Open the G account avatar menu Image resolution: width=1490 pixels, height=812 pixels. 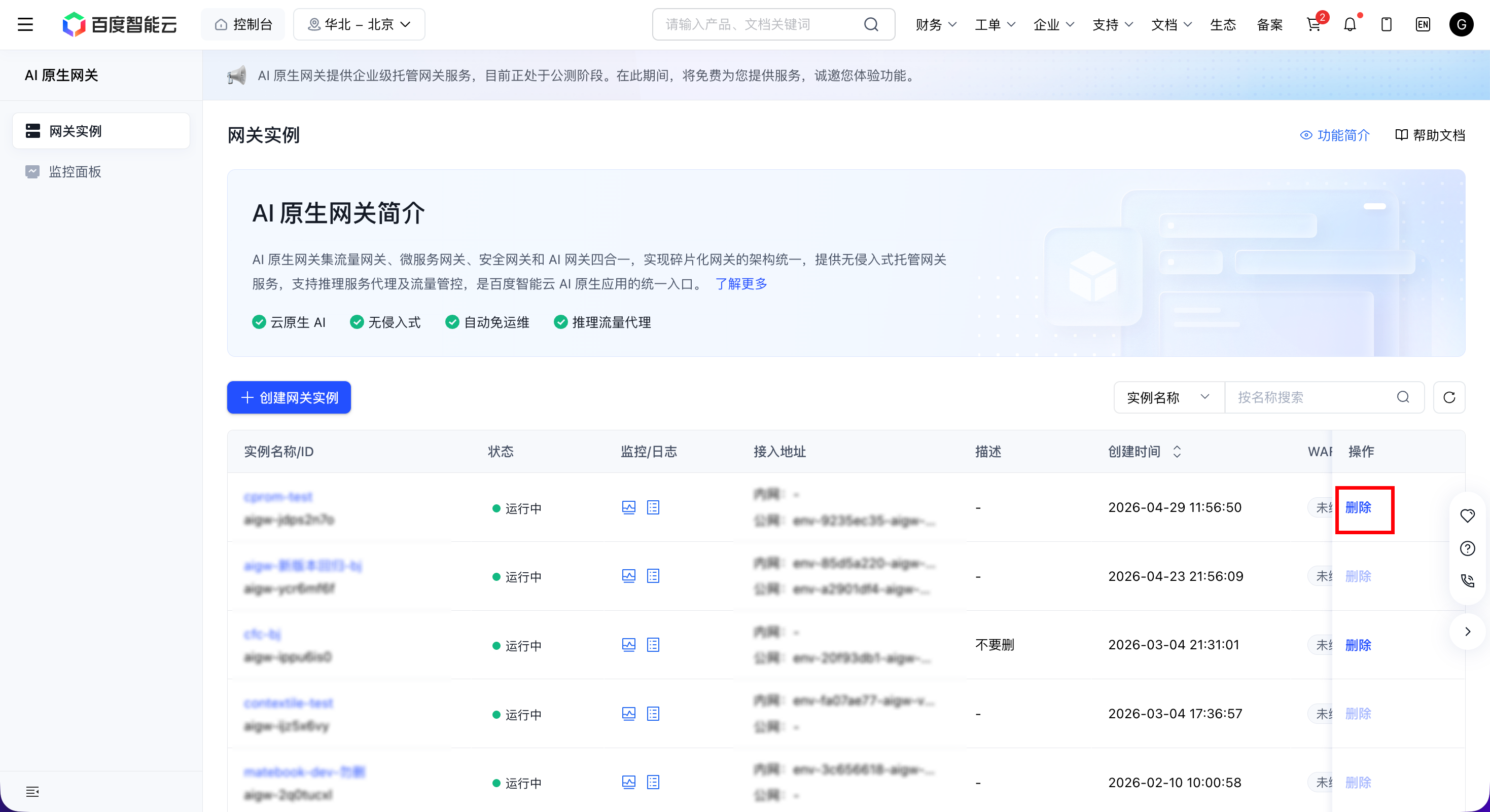tap(1461, 24)
